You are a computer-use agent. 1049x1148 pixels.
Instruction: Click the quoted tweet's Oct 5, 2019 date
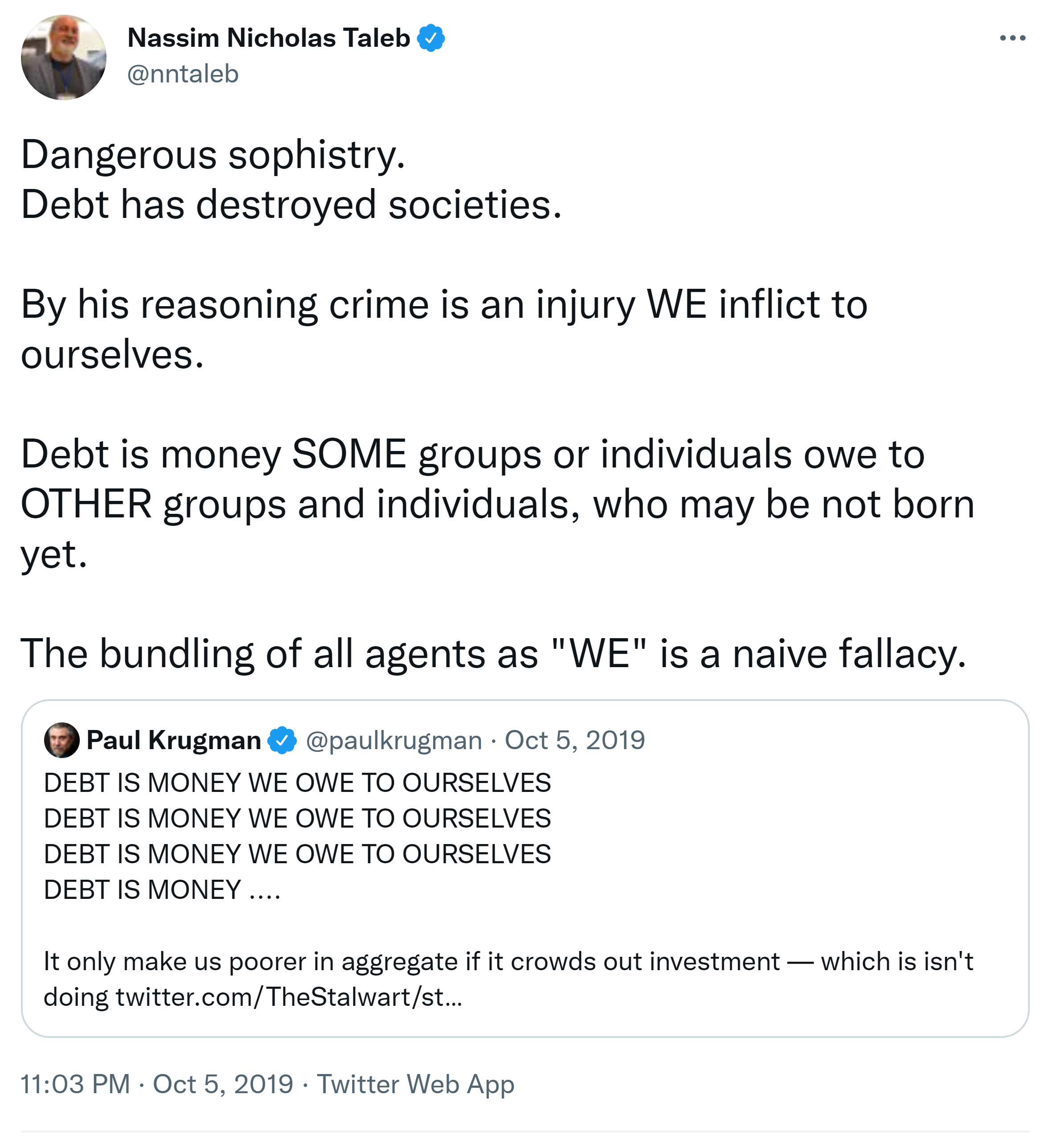click(x=574, y=740)
